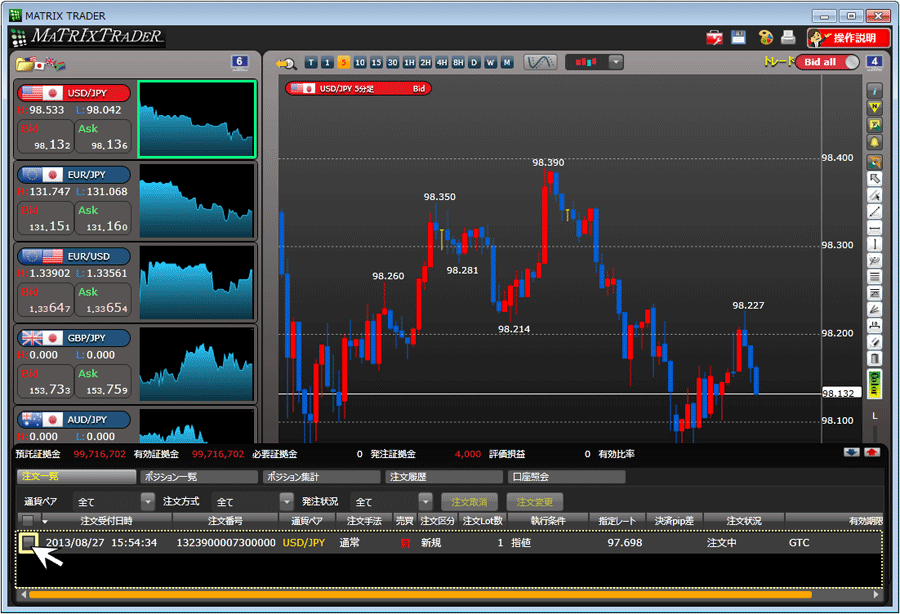Select the 1-minute timeframe button
This screenshot has height=614, width=900.
point(327,63)
